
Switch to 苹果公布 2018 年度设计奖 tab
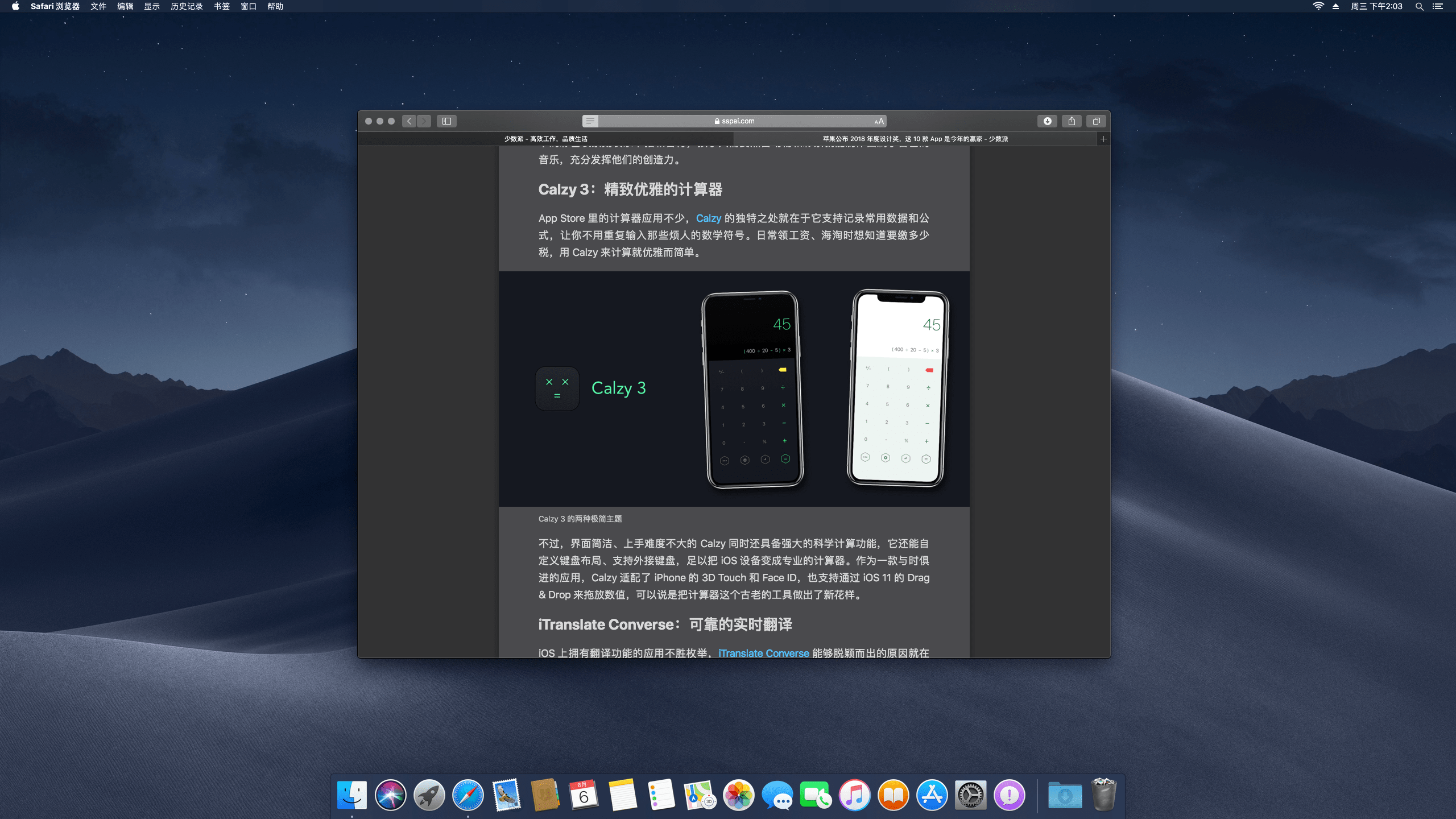pyautogui.click(x=915, y=139)
